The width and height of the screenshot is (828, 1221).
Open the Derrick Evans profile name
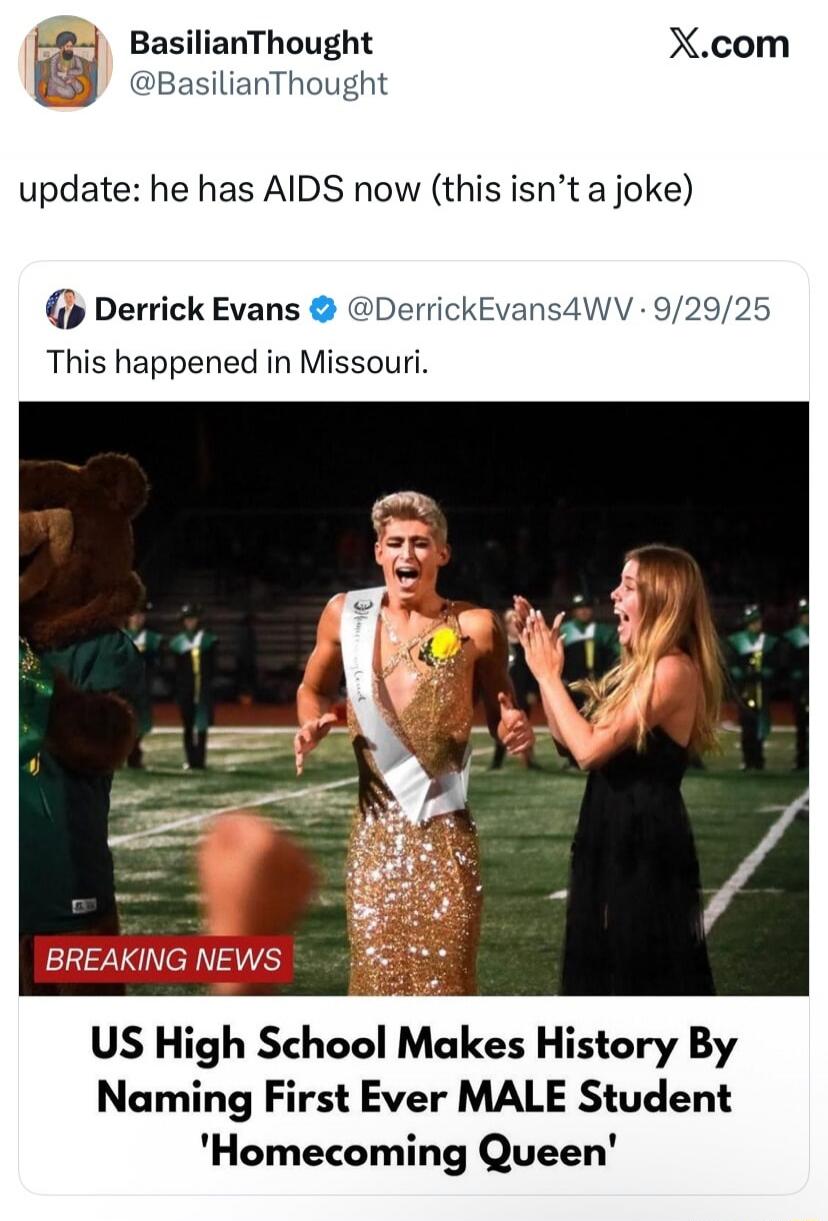coord(197,310)
